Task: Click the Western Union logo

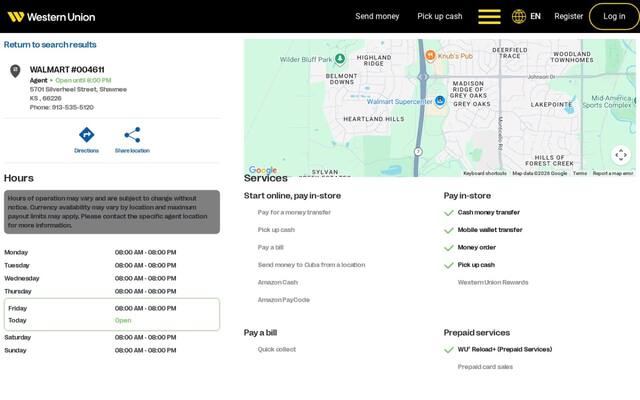Action: point(51,17)
